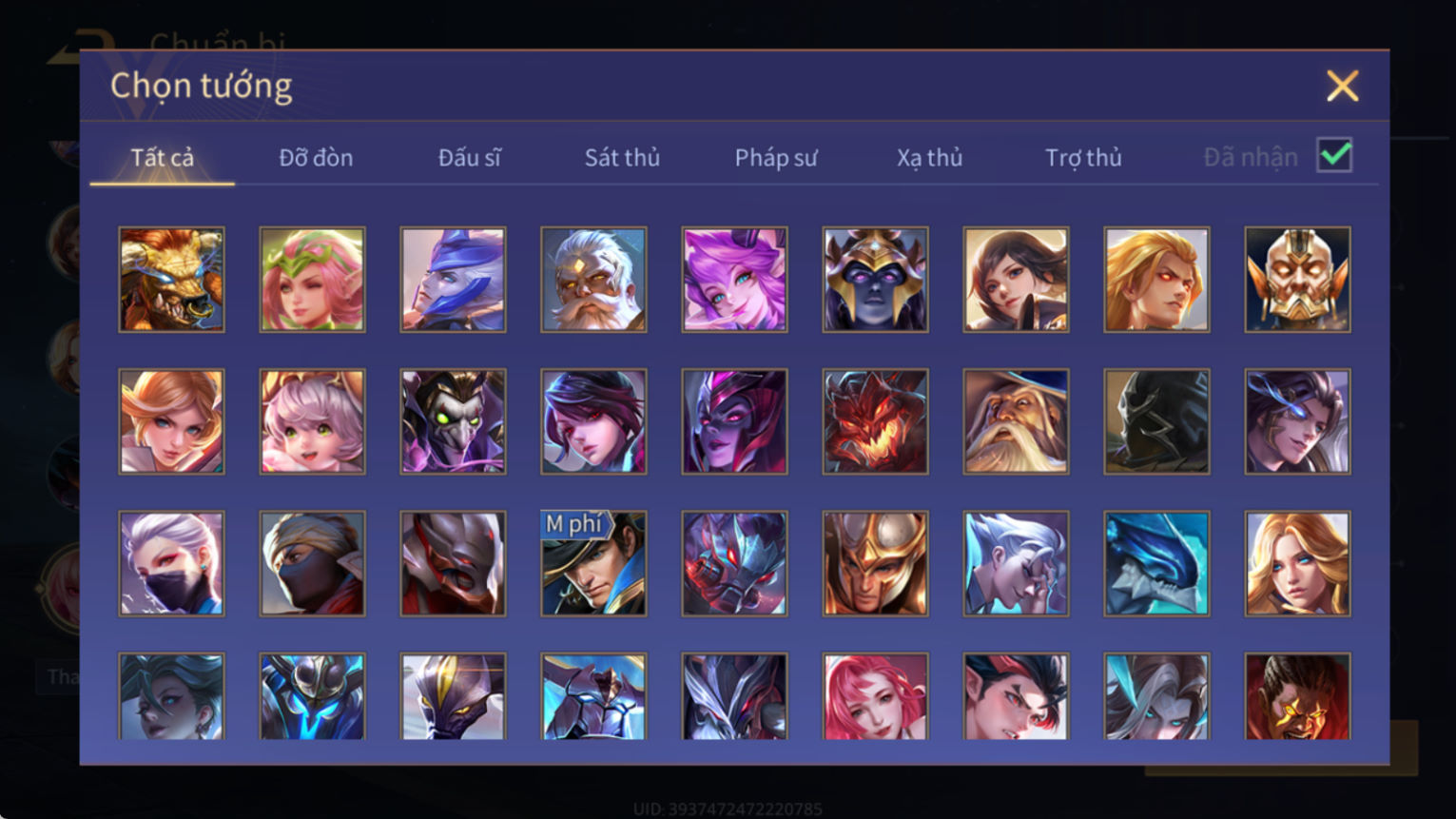Screen dimensions: 1456x819
Task: Select the red lava demon hero
Action: pos(875,421)
